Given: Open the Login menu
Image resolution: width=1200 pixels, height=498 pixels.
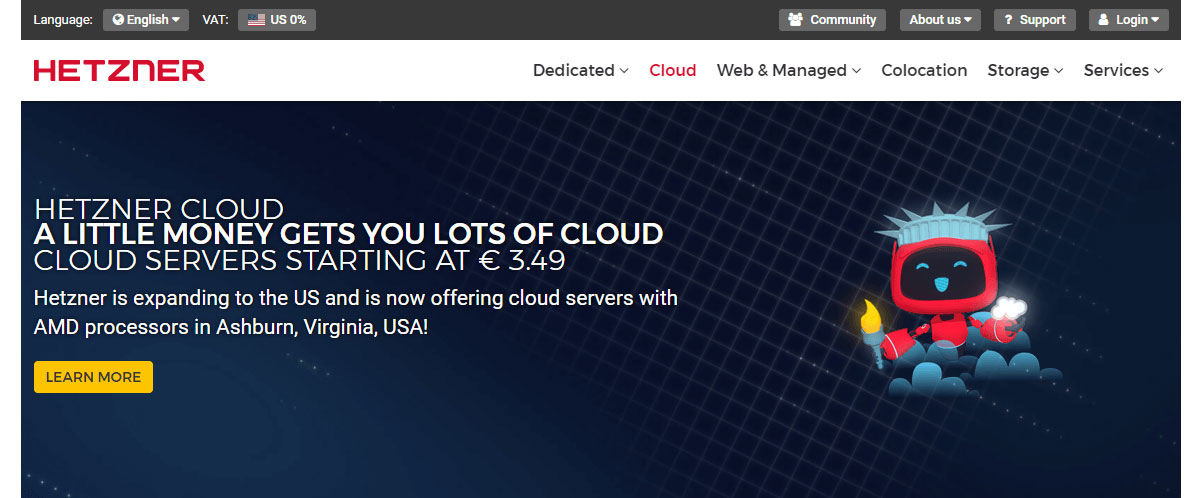Looking at the screenshot, I should [x=1129, y=20].
